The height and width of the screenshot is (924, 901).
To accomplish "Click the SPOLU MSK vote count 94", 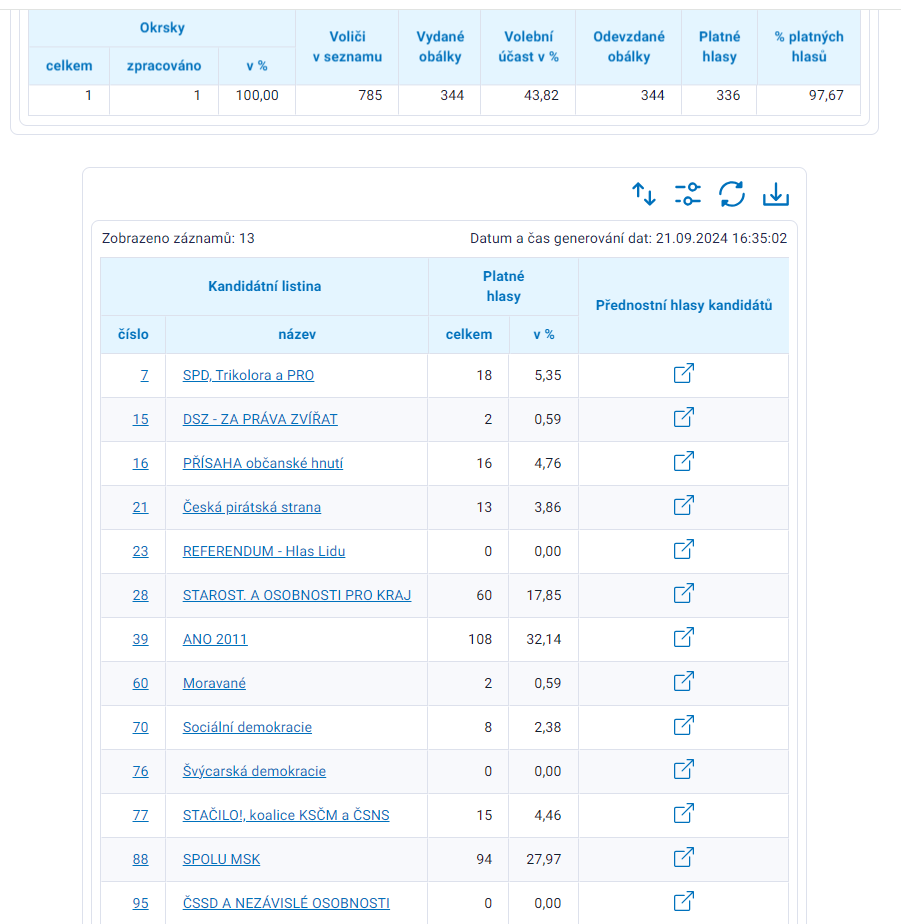I will coord(484,859).
